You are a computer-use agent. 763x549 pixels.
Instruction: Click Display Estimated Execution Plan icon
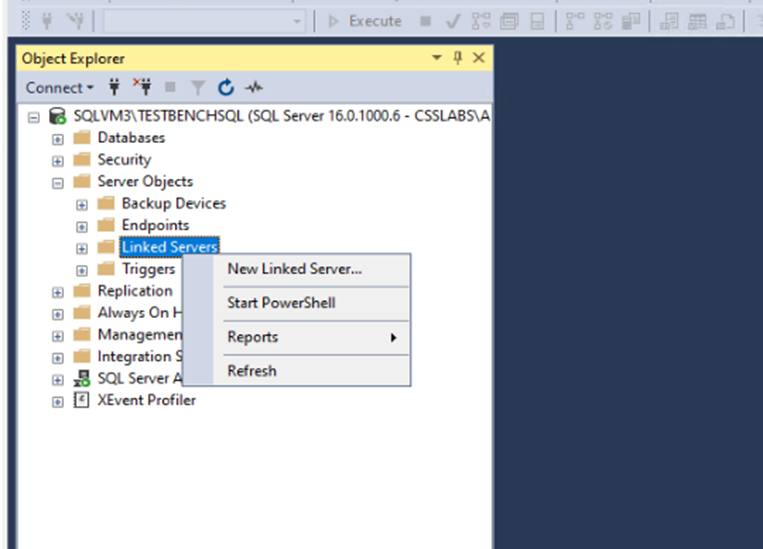[x=481, y=21]
